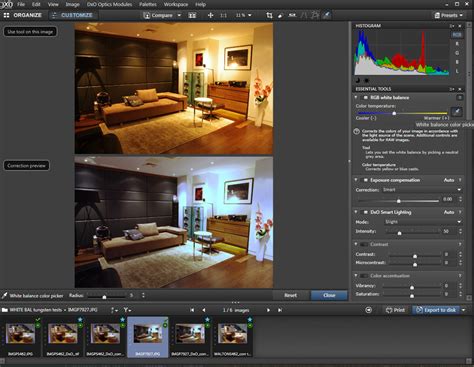Toggle Contrast correction on/off
The height and width of the screenshot is (367, 474).
364,244
